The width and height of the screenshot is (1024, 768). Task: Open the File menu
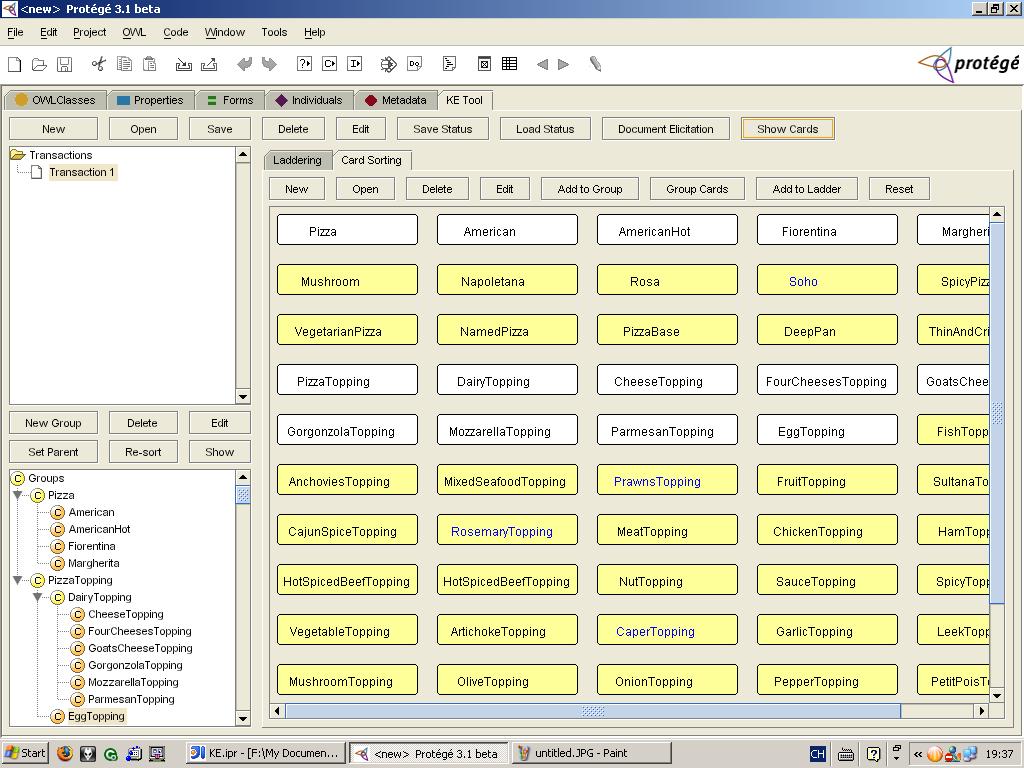coord(15,32)
